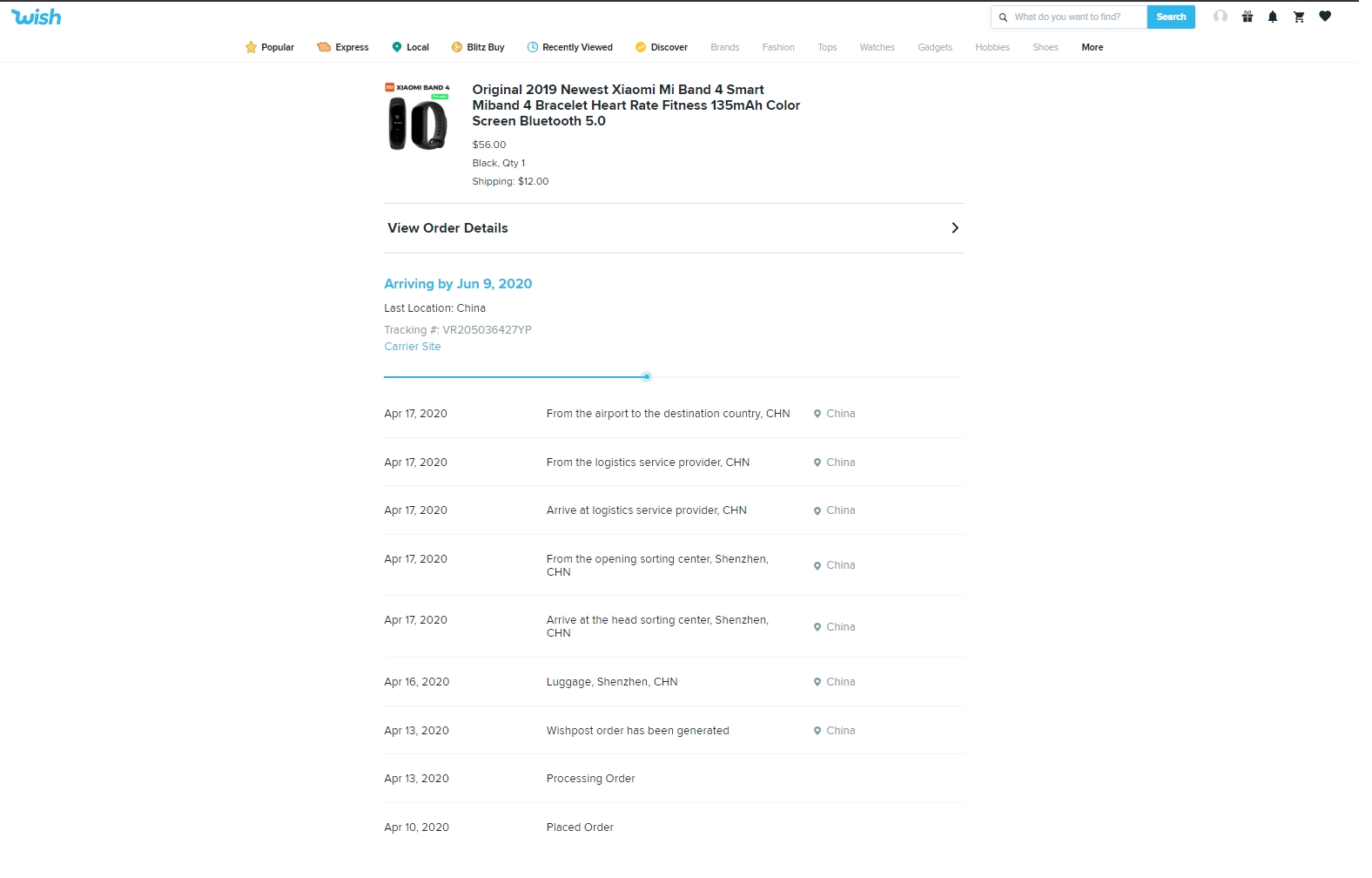
Task: Go to the Gadgets category
Action: [935, 47]
